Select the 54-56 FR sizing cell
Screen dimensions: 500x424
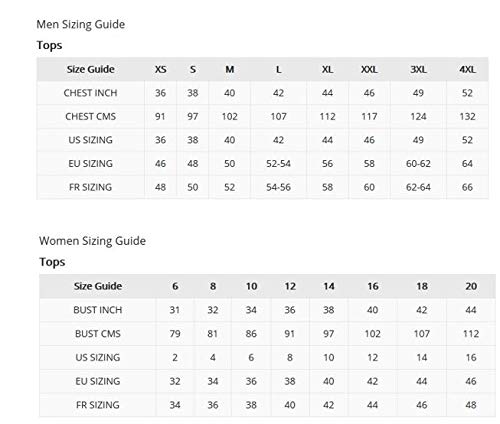(x=278, y=187)
